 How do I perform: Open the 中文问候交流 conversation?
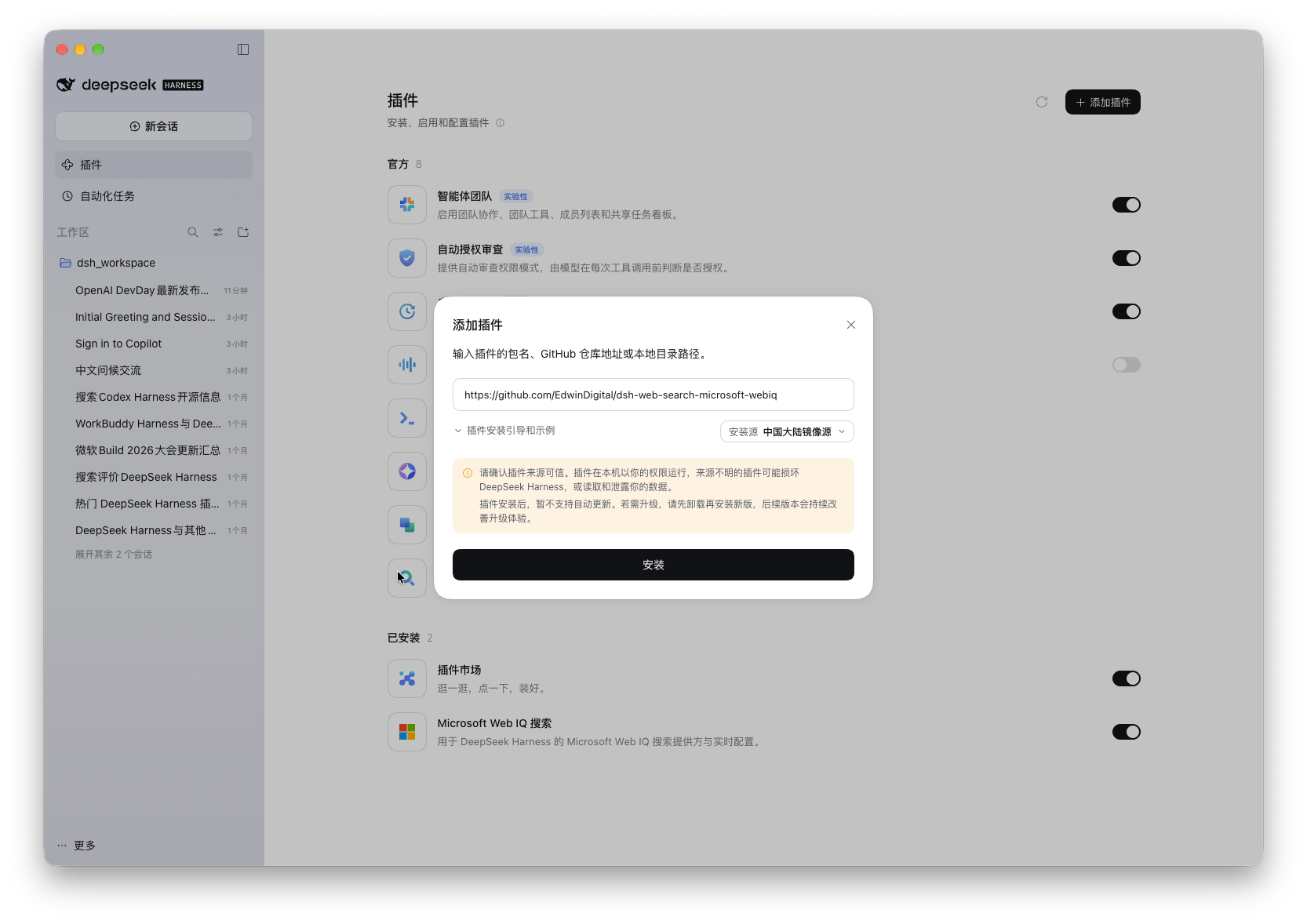tap(154, 370)
